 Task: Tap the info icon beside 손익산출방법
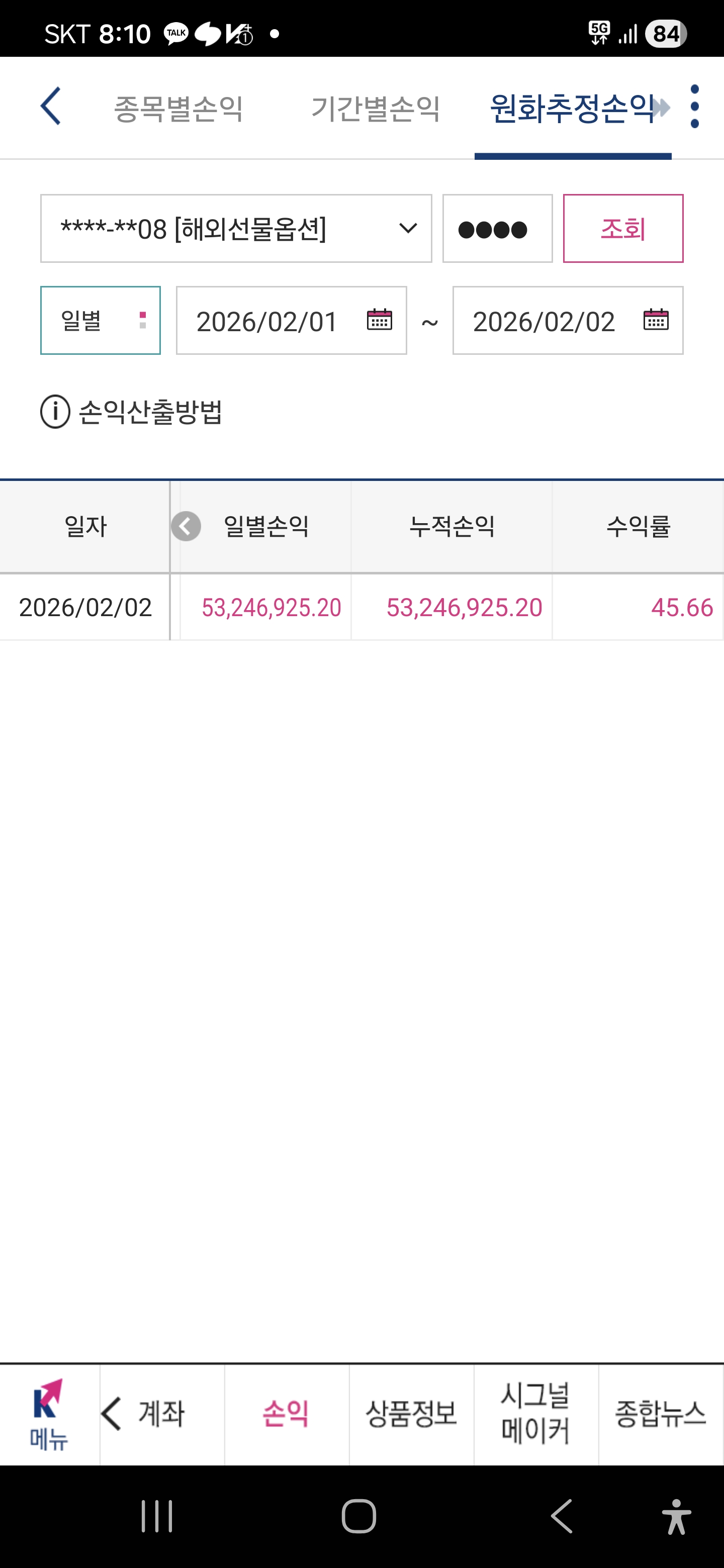click(55, 412)
